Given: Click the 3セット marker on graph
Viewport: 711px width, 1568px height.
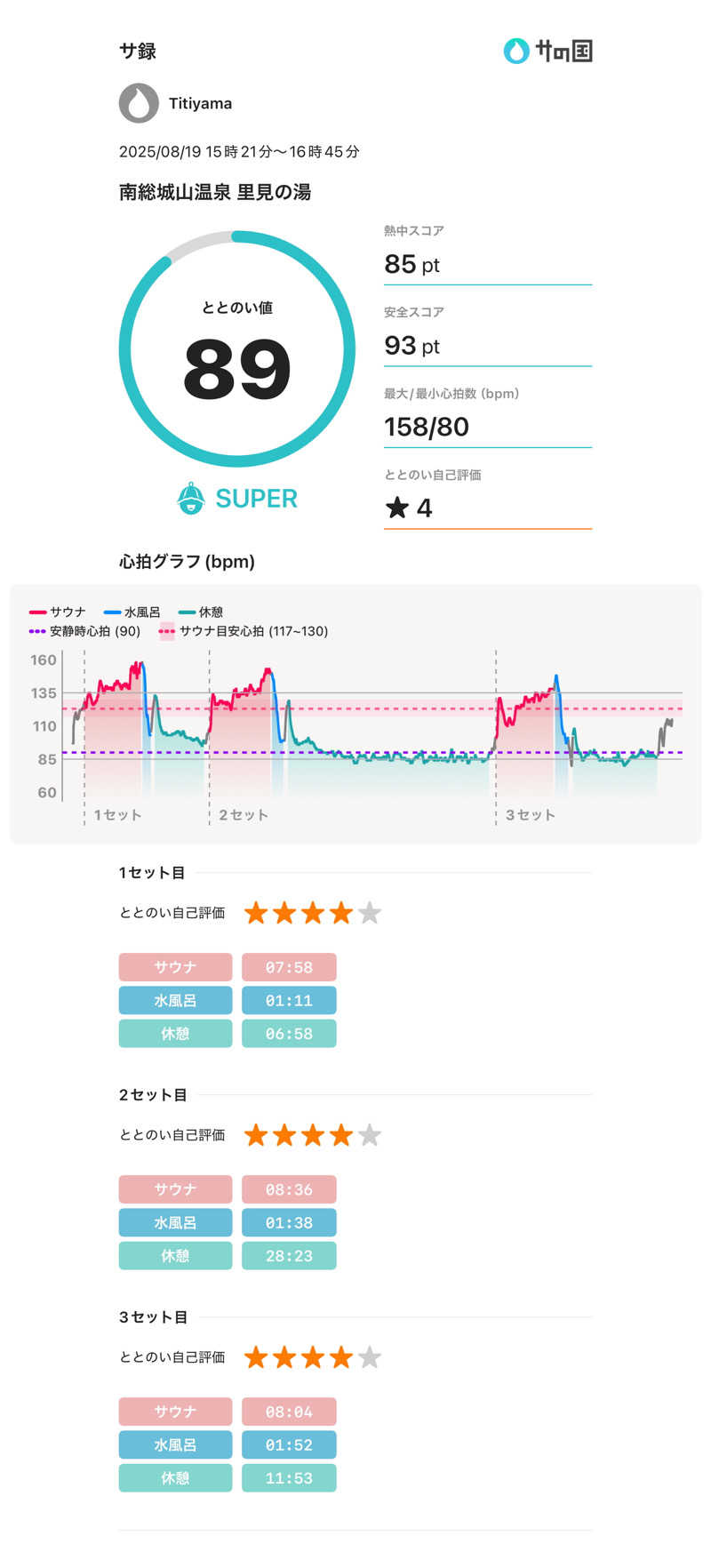Looking at the screenshot, I should pos(530,814).
